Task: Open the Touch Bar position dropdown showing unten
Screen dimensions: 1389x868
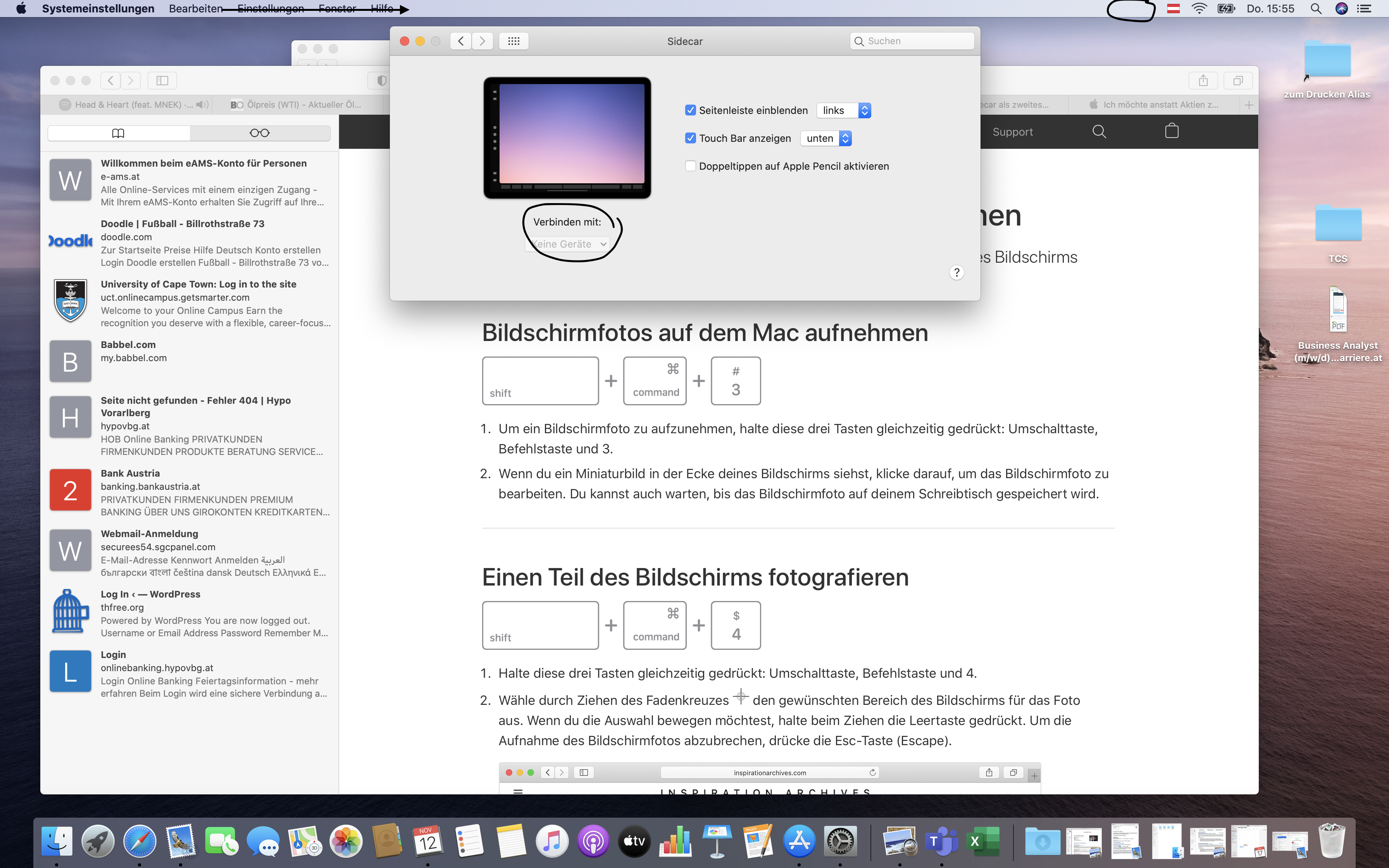Action: coord(826,138)
